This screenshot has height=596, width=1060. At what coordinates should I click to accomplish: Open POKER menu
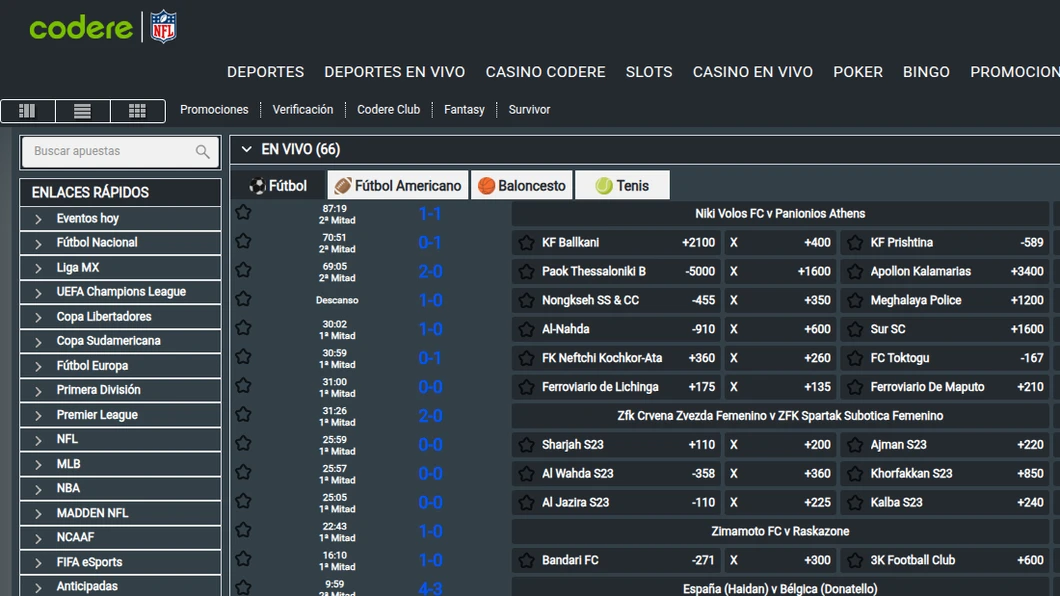(858, 72)
